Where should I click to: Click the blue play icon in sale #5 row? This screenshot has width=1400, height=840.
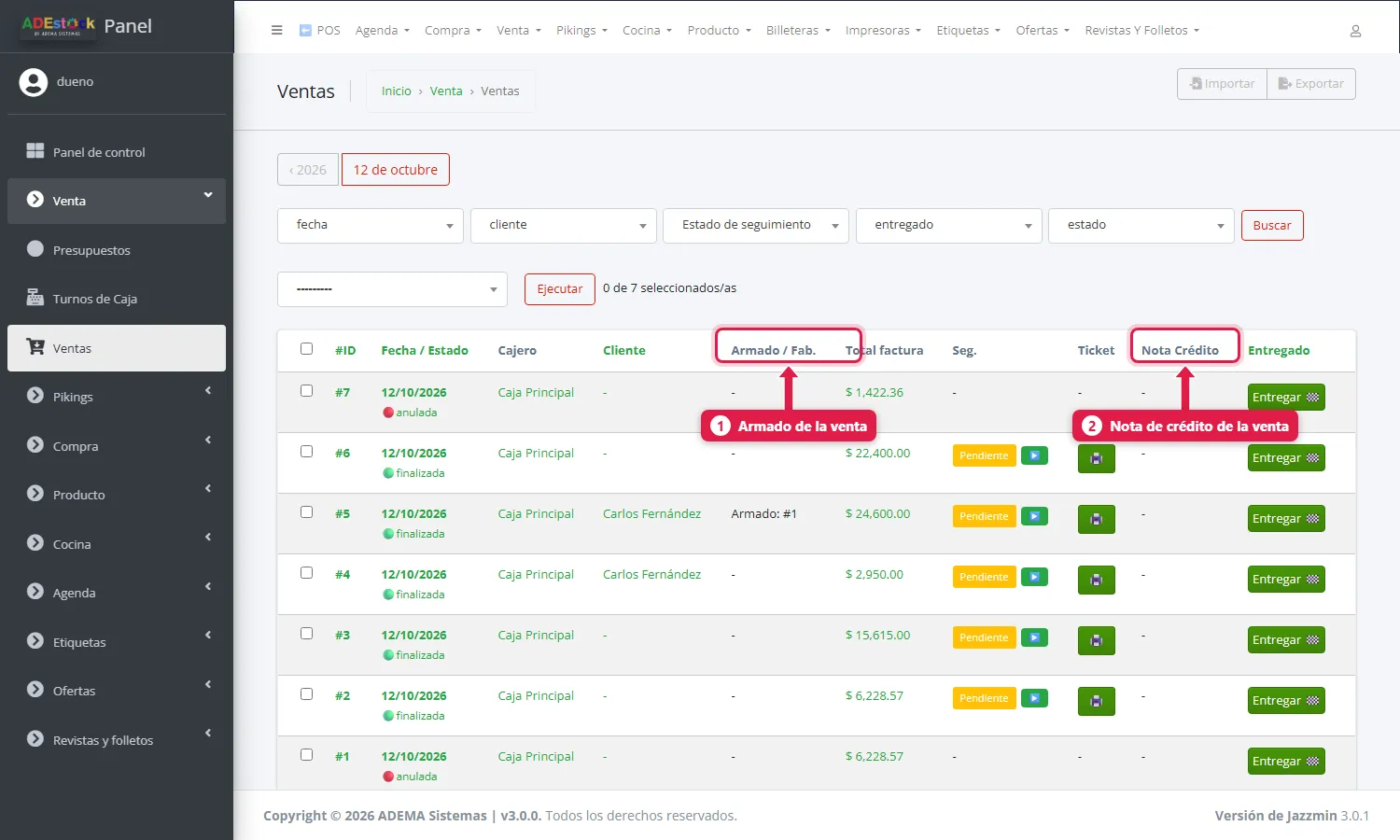tap(1034, 516)
